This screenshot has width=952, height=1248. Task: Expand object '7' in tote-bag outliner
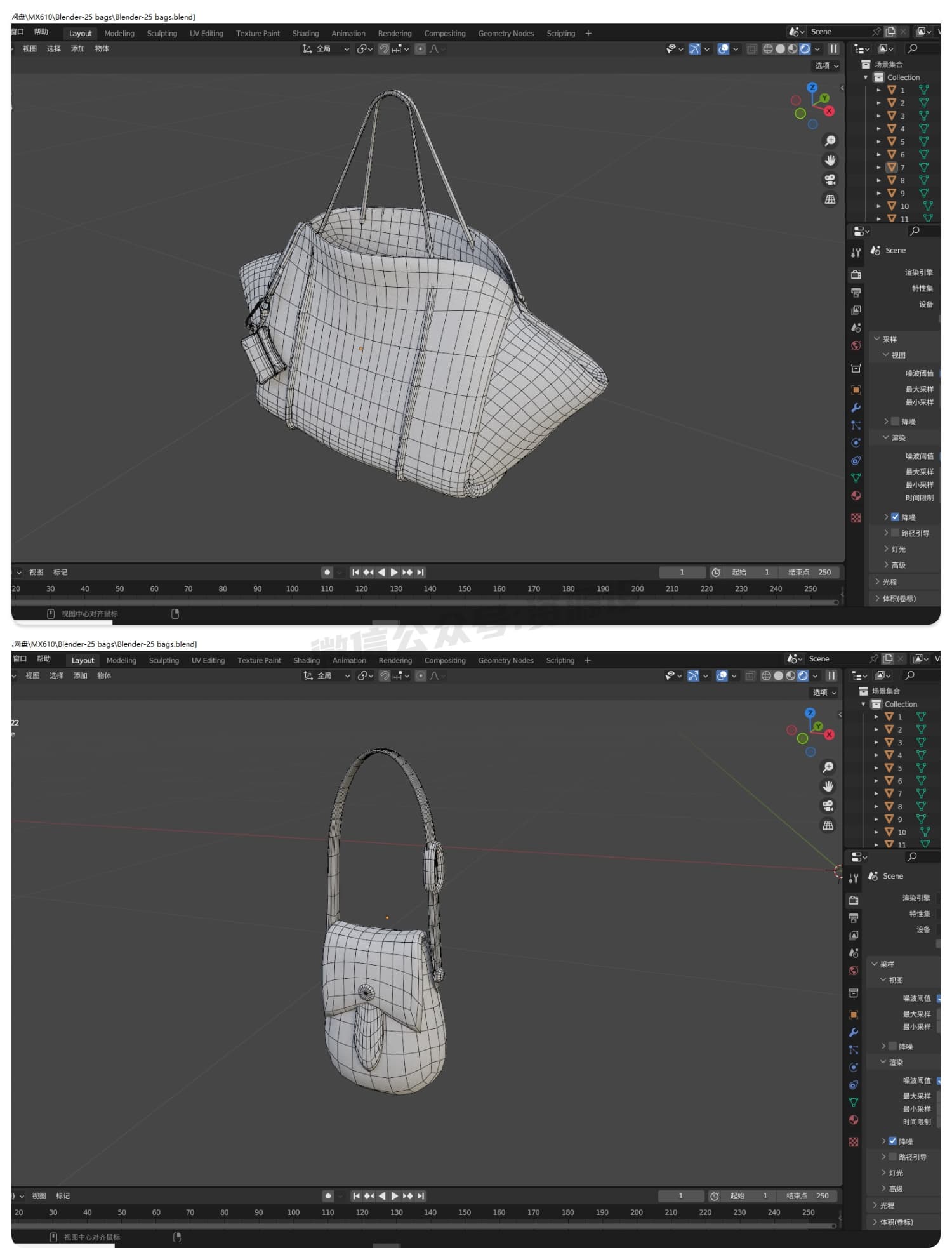[879, 168]
